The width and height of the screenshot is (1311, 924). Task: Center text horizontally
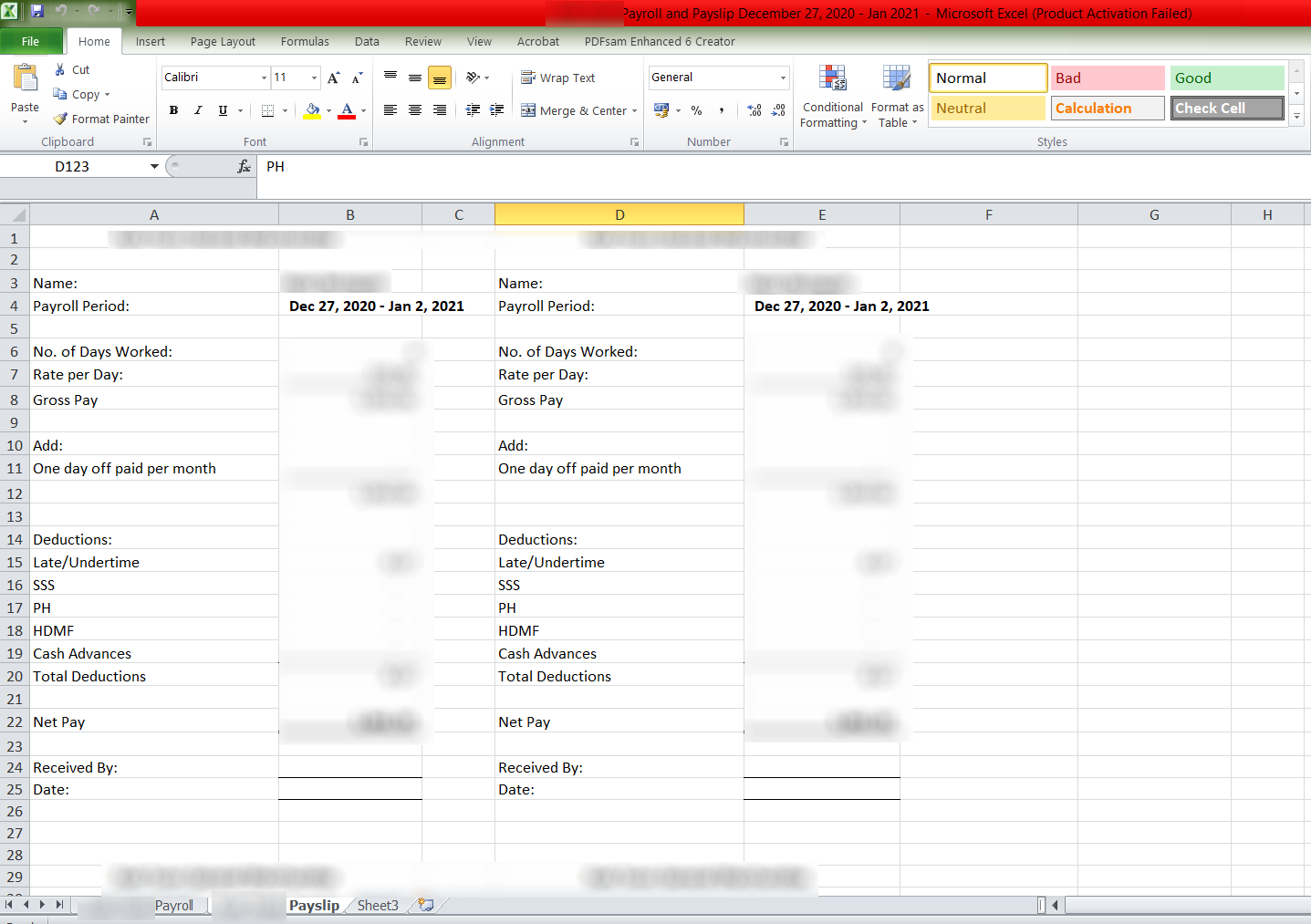[x=415, y=110]
